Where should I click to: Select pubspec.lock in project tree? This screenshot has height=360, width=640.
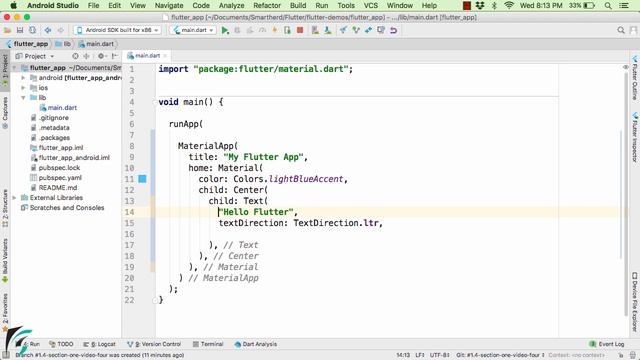pos(55,168)
